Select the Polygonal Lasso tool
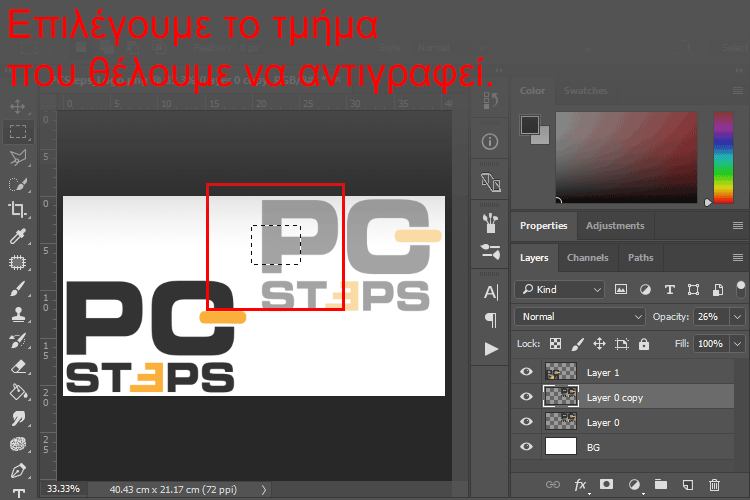750x500 pixels. click(18, 157)
